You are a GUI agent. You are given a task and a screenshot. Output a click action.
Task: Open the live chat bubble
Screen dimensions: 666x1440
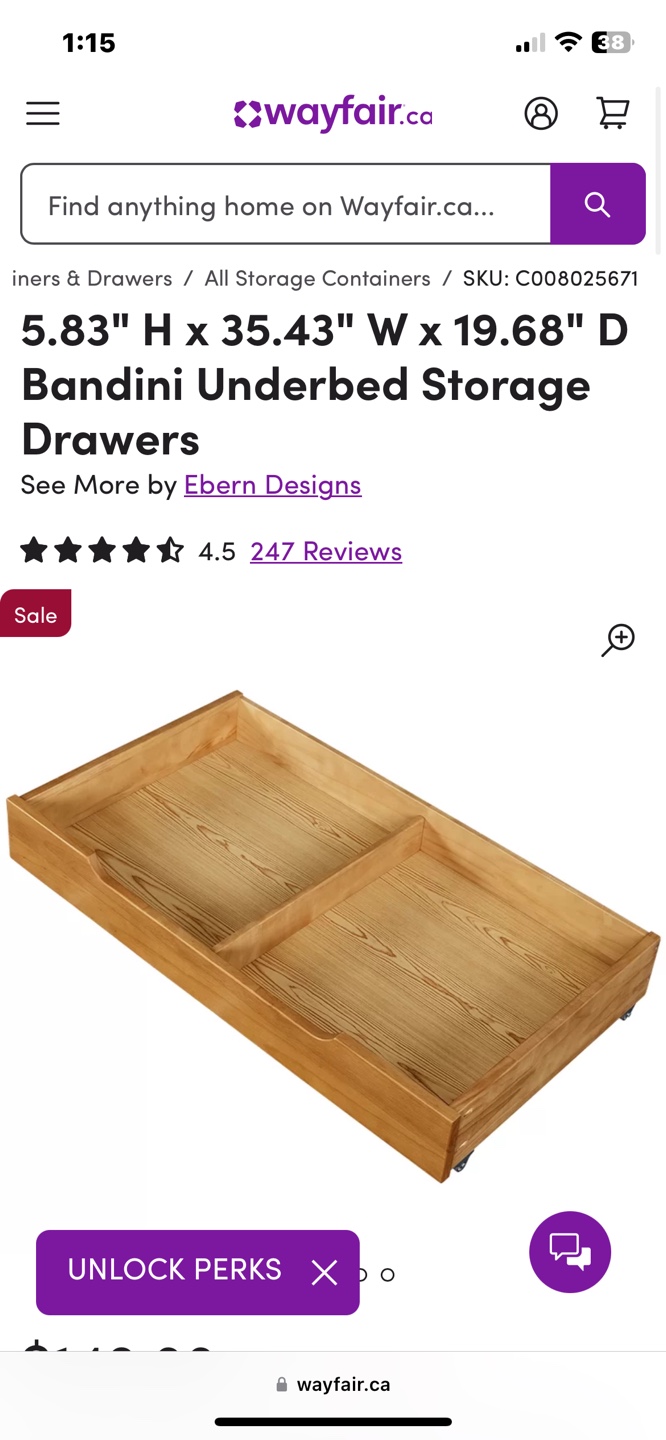(570, 1252)
